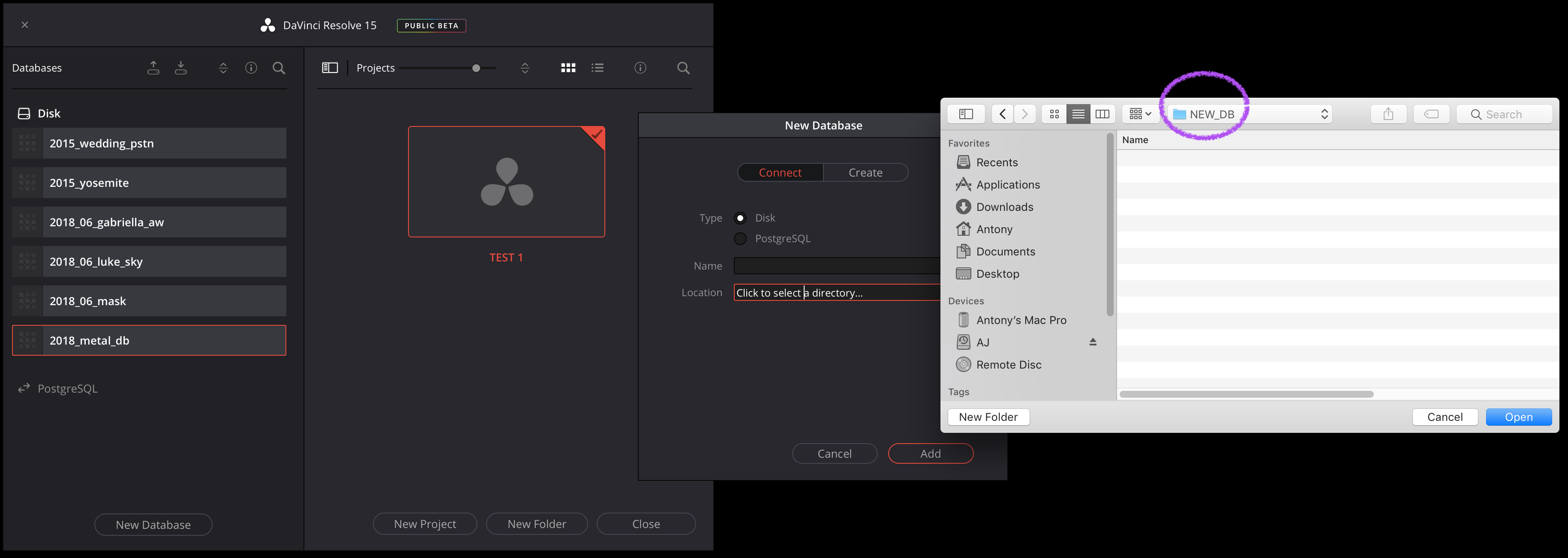Open the group-by arrangement dropdown
Screen dimensions: 1568x558
pyautogui.click(x=1140, y=114)
